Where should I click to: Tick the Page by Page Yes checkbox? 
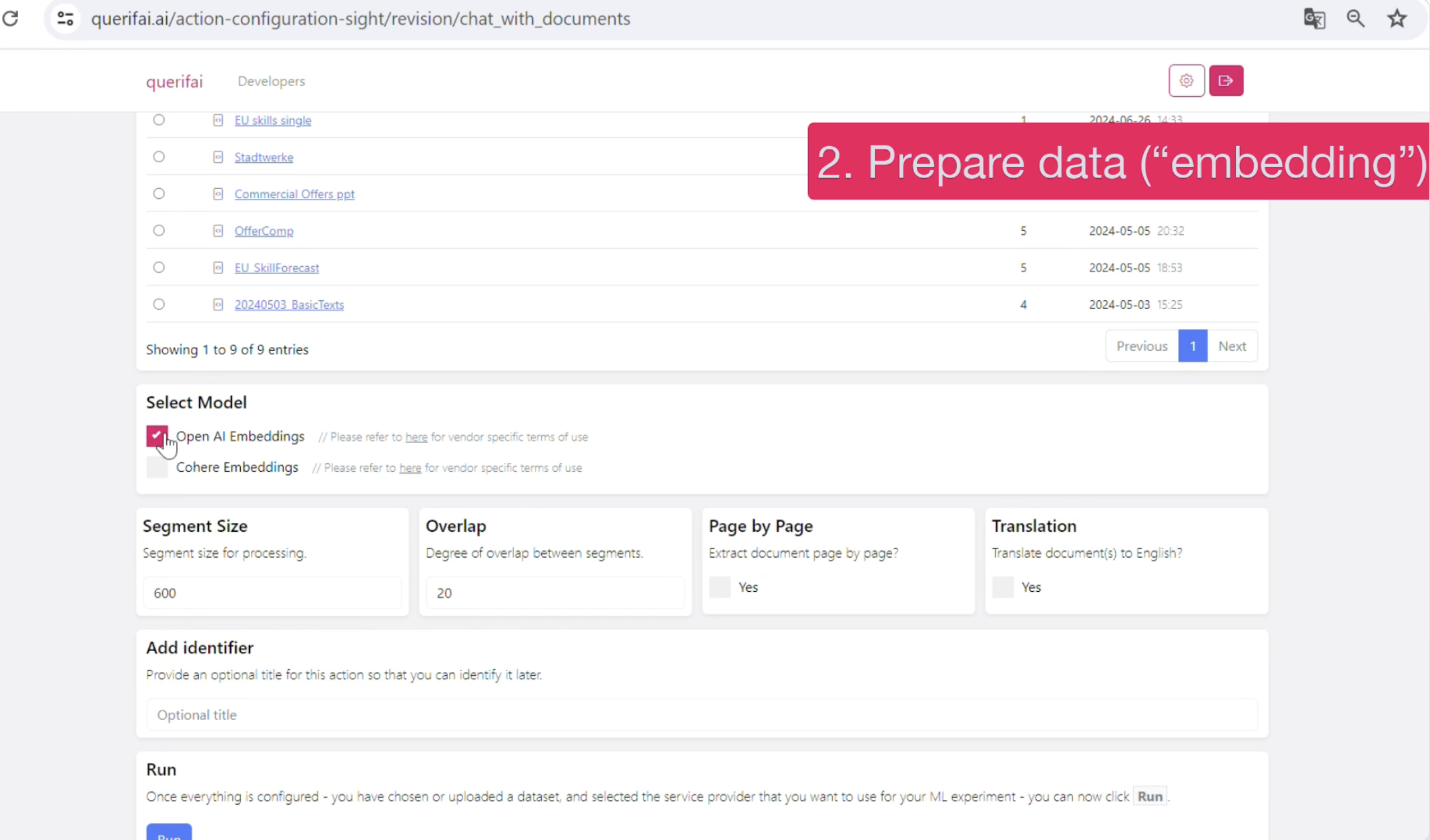point(719,587)
